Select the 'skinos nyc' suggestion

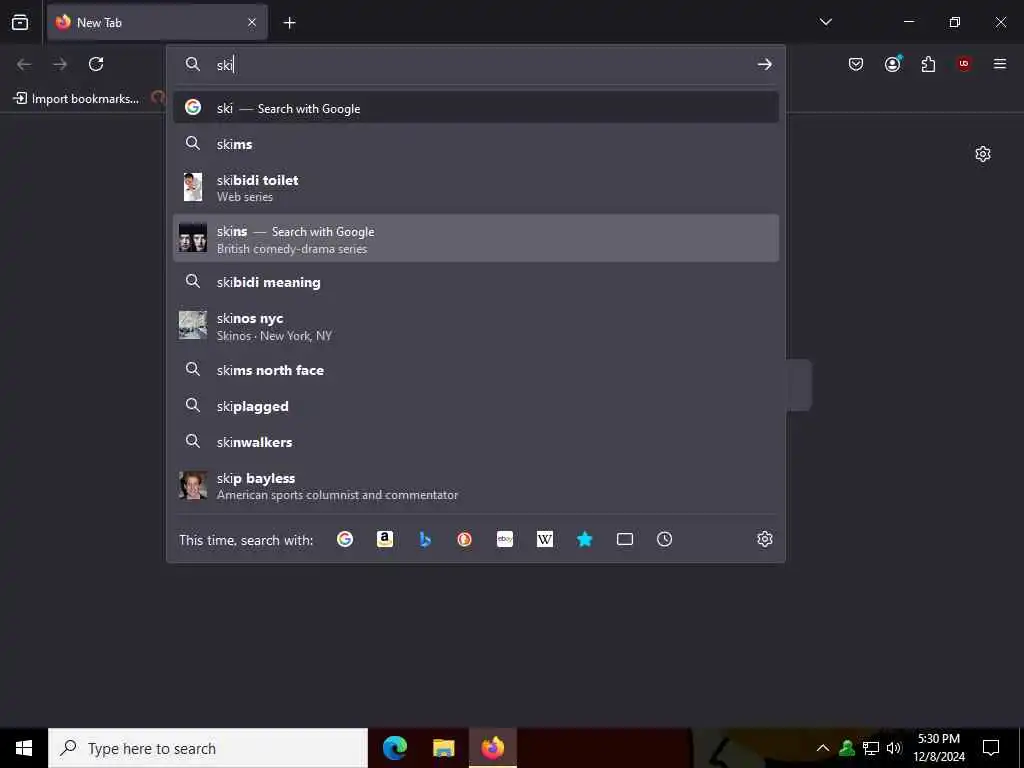coord(475,326)
